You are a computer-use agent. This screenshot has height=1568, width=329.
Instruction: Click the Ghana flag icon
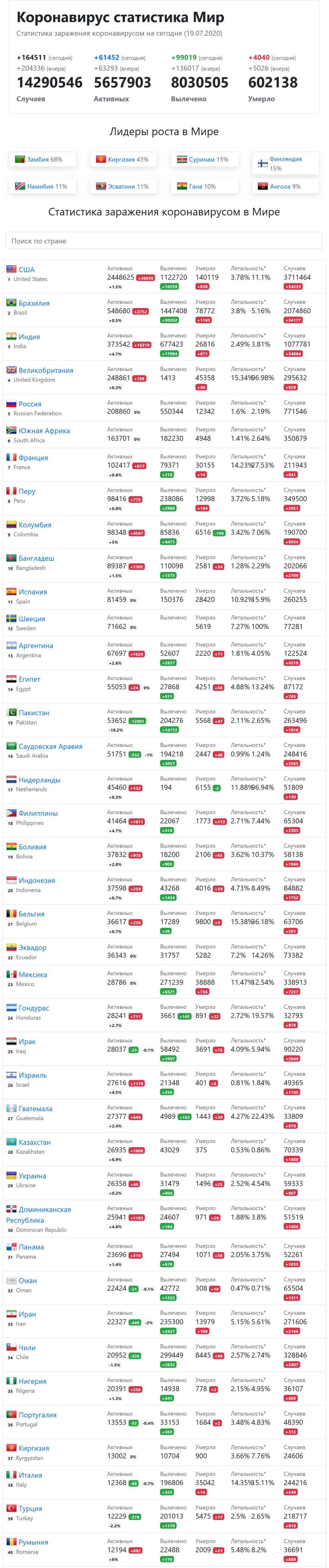pos(182,186)
